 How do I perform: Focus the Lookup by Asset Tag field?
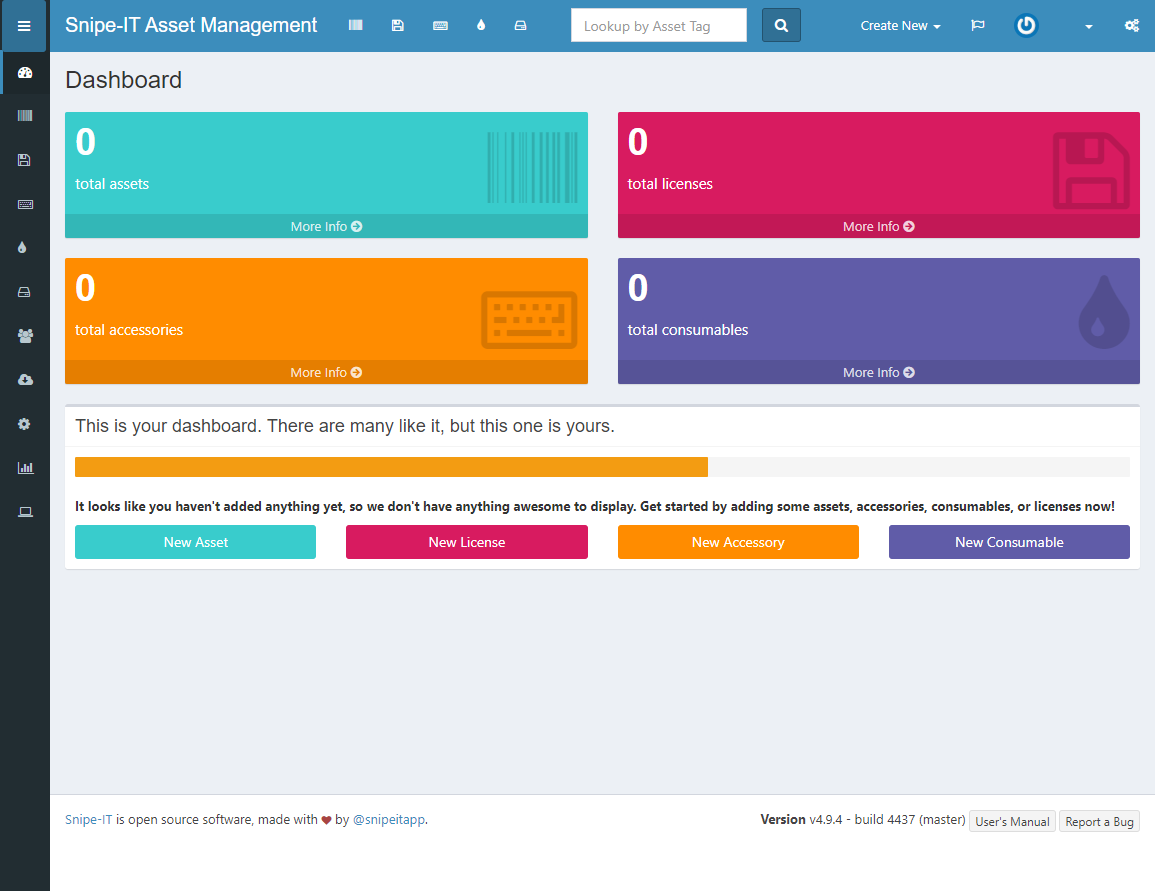coord(659,26)
